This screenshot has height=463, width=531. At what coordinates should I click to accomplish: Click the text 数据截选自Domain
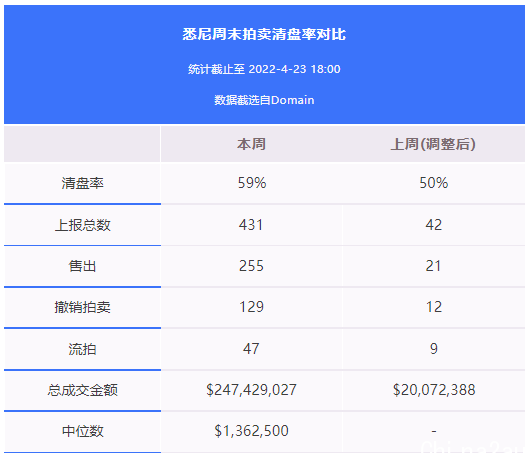tap(264, 100)
